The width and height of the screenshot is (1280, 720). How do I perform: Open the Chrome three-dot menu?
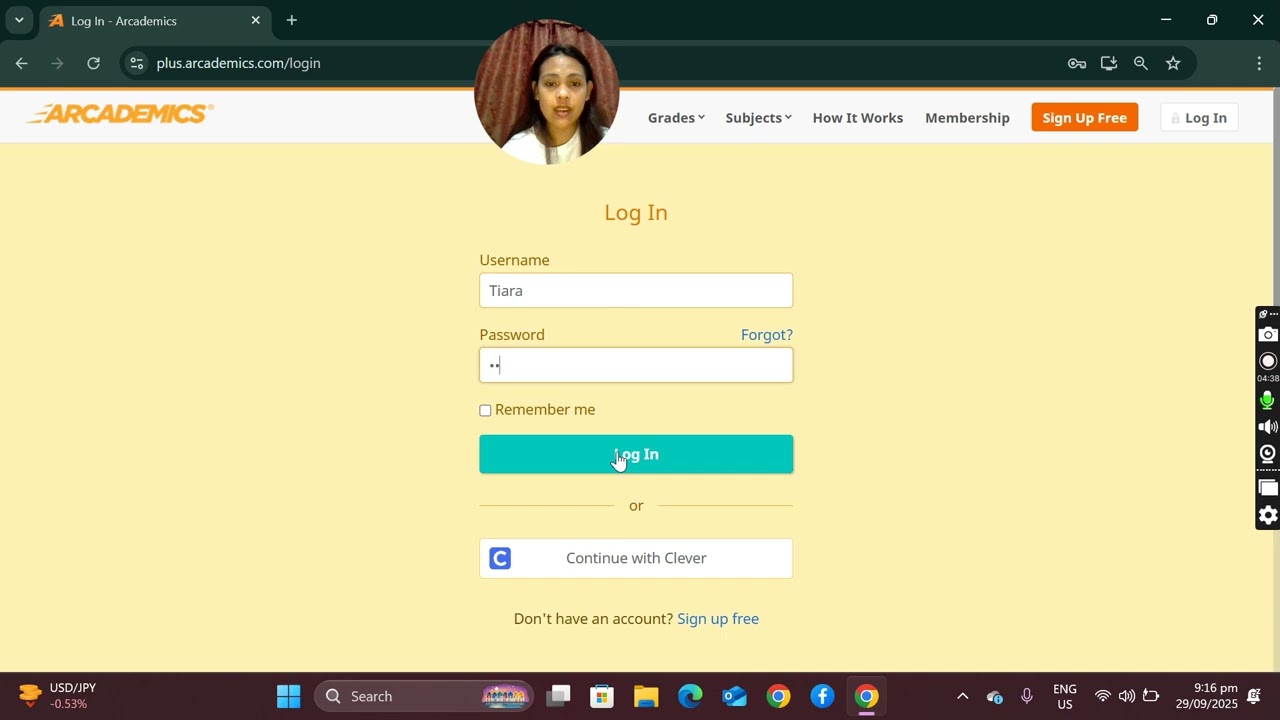(1259, 63)
